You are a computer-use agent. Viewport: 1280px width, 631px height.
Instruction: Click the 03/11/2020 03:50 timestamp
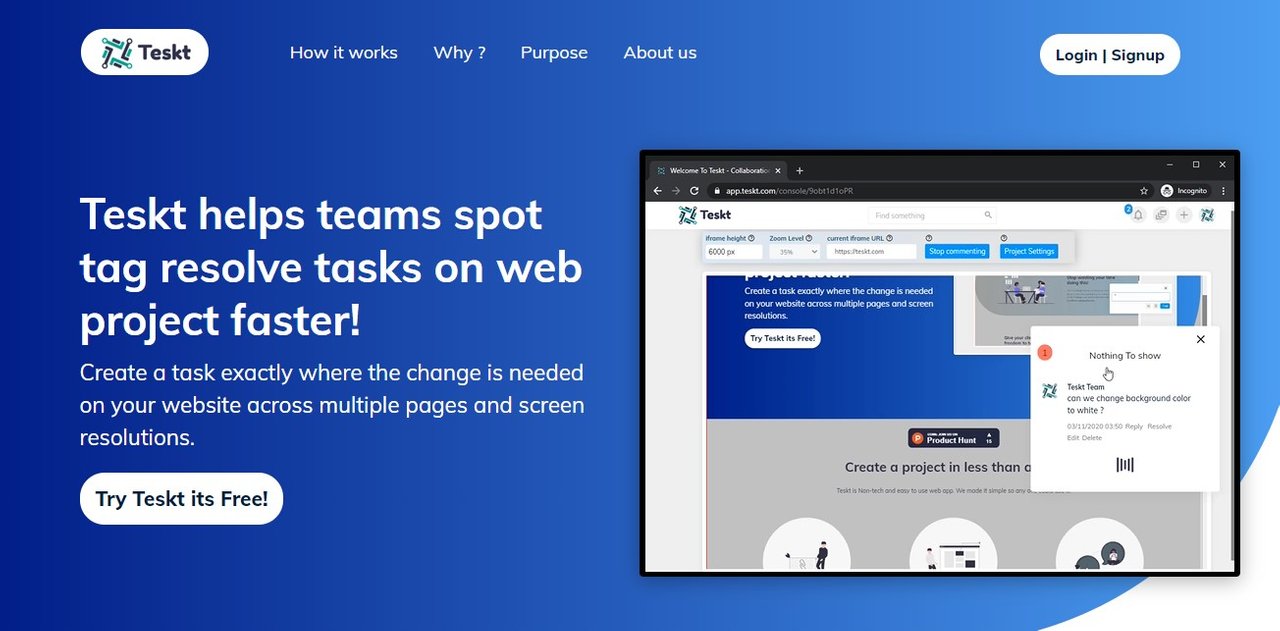(1095, 426)
